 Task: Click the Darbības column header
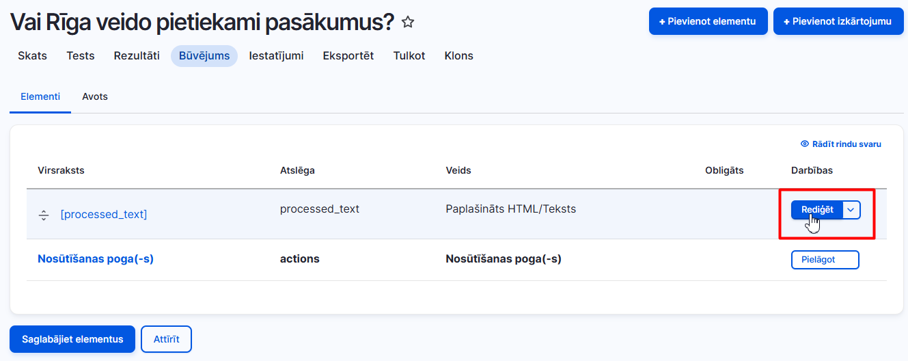point(812,170)
